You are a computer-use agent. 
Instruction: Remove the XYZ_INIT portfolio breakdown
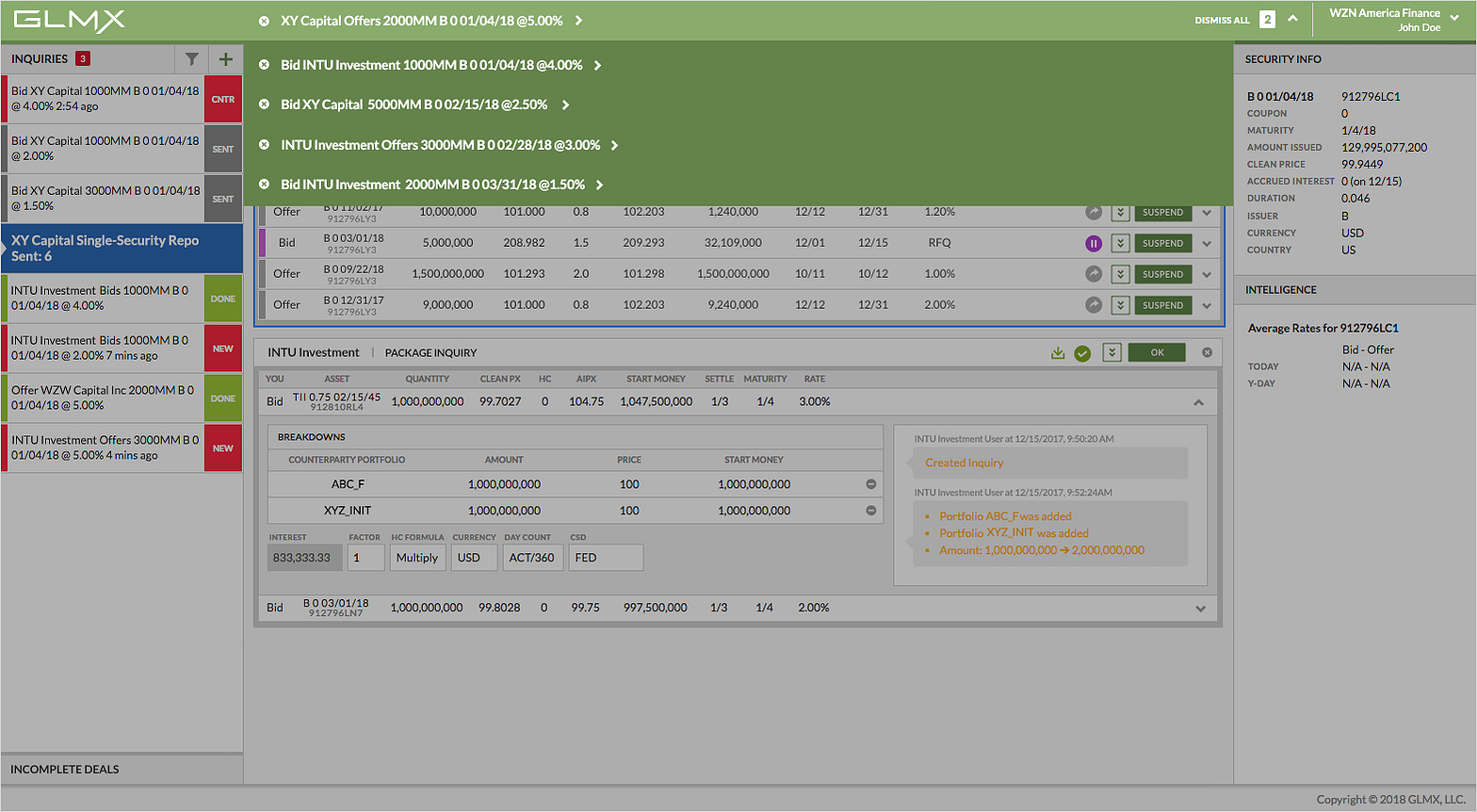pos(871,511)
